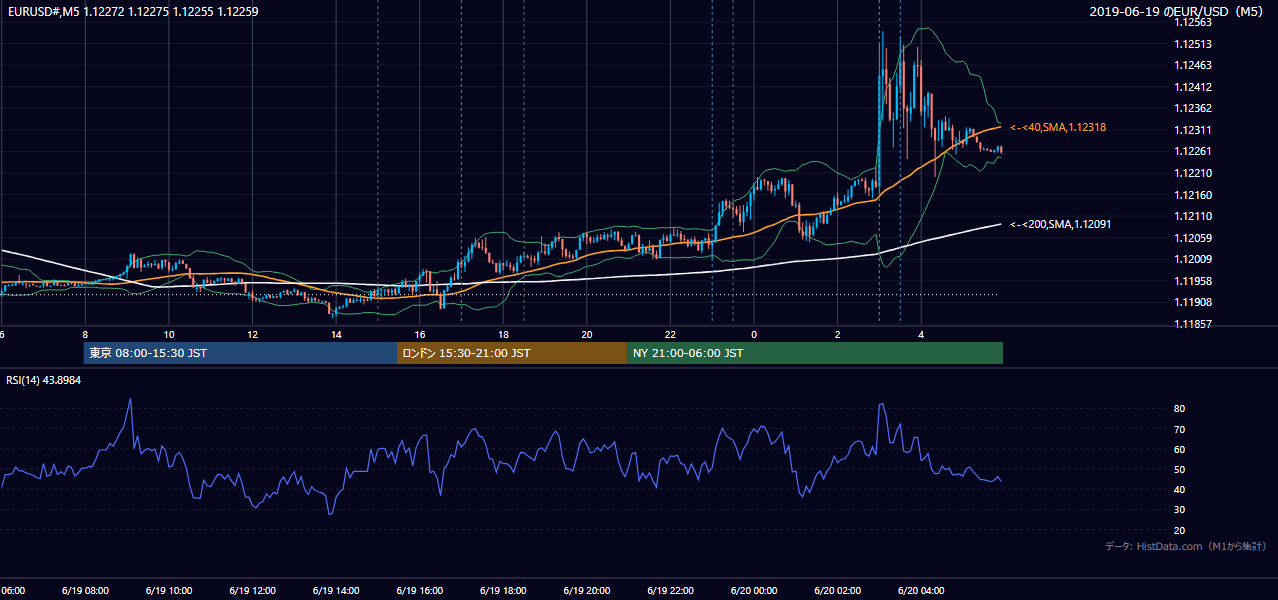1278x600 pixels.
Task: Click RSI axis level 80
Action: click(1180, 409)
